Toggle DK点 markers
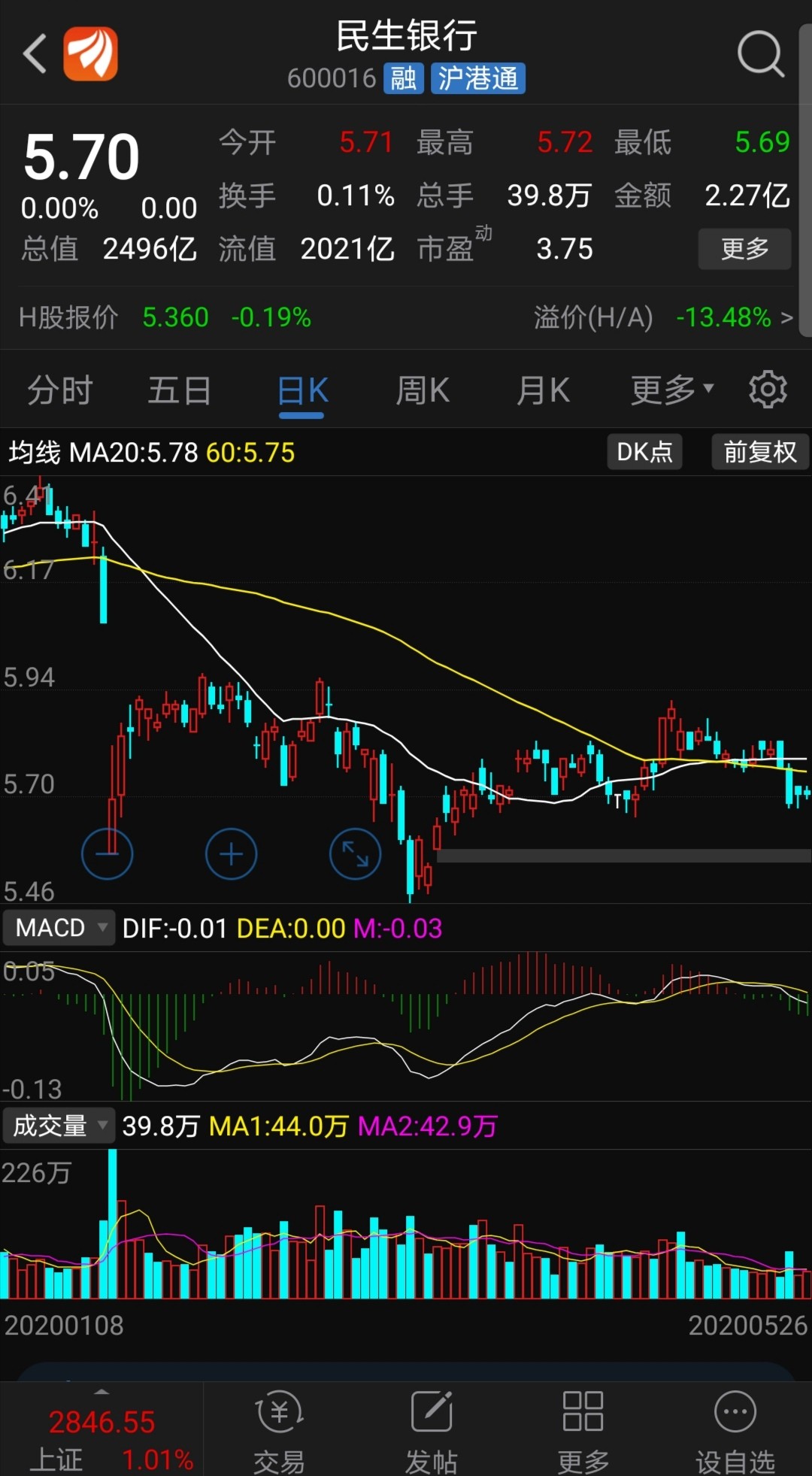The image size is (812, 1476). coord(644,452)
